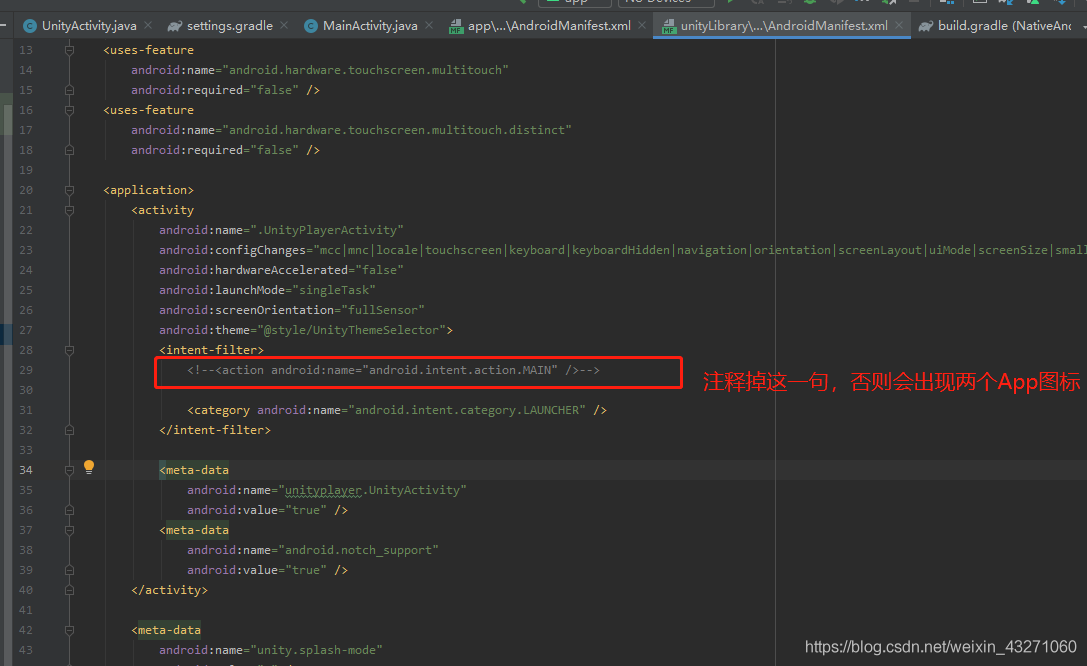Click the opening <application> tag
1087x666 pixels.
pos(148,190)
